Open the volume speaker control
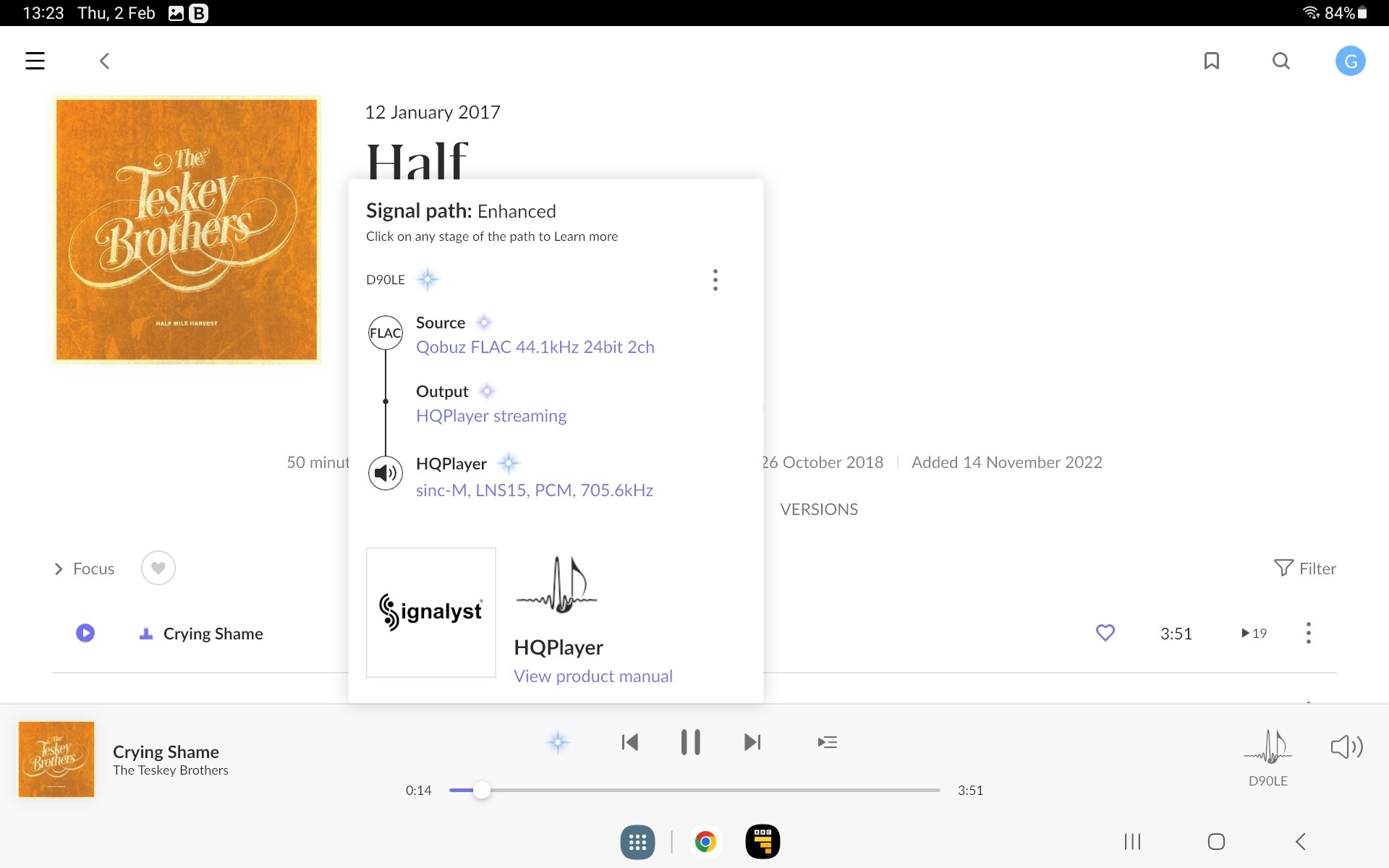The image size is (1389, 868). pos(1346,746)
